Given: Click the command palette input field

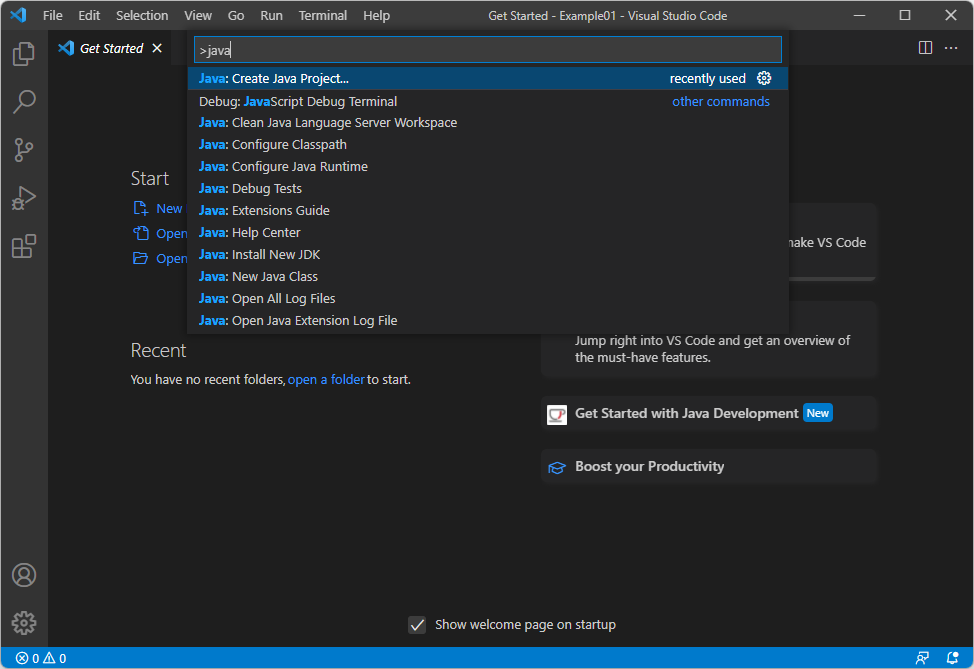Looking at the screenshot, I should (488, 50).
